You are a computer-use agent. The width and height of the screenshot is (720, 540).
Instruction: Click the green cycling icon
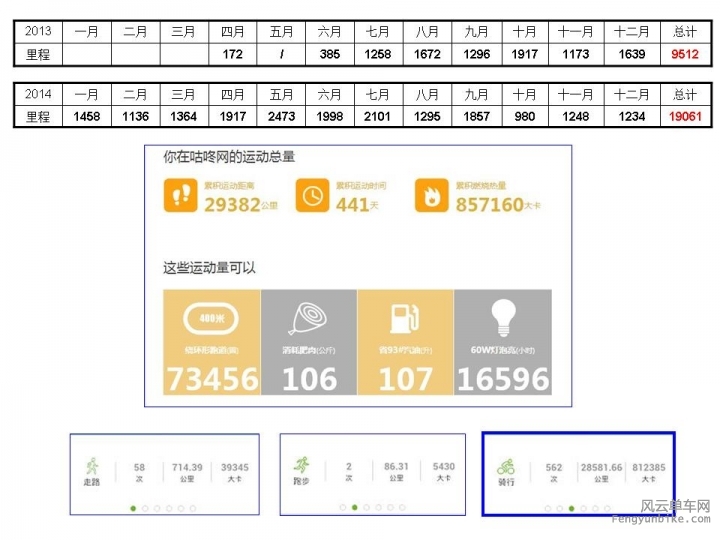click(x=507, y=467)
